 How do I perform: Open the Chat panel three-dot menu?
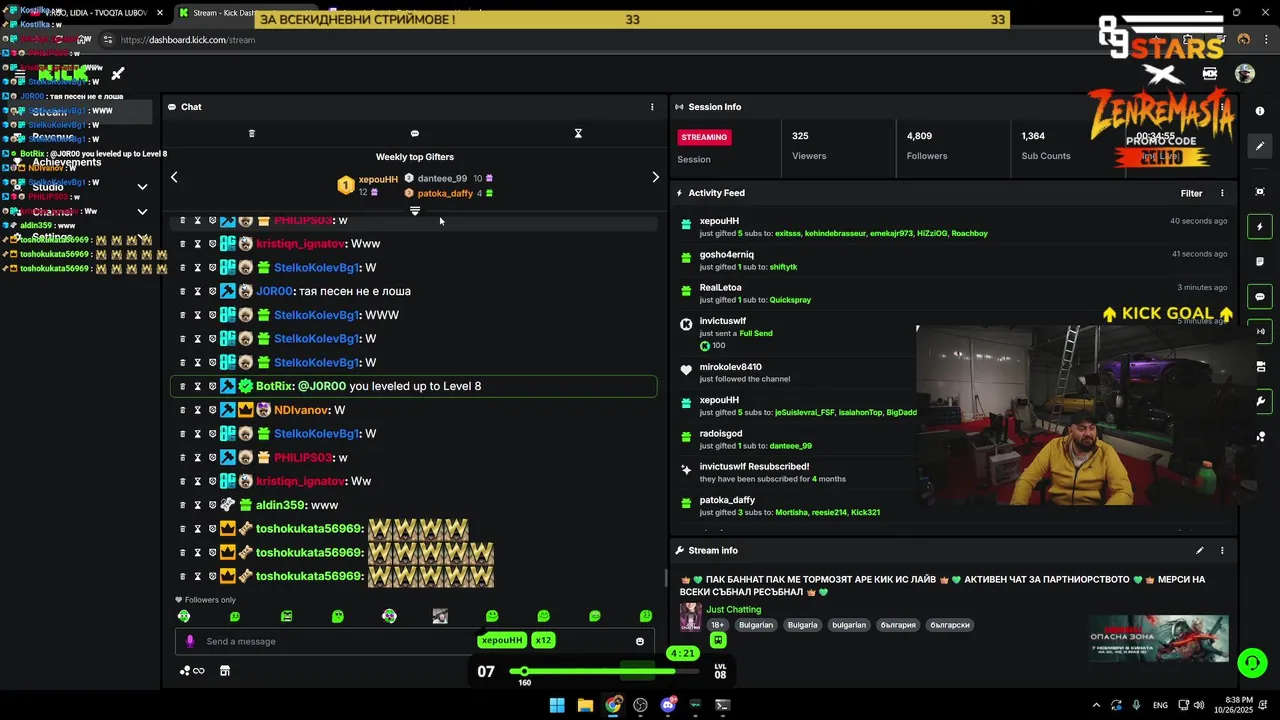652,107
